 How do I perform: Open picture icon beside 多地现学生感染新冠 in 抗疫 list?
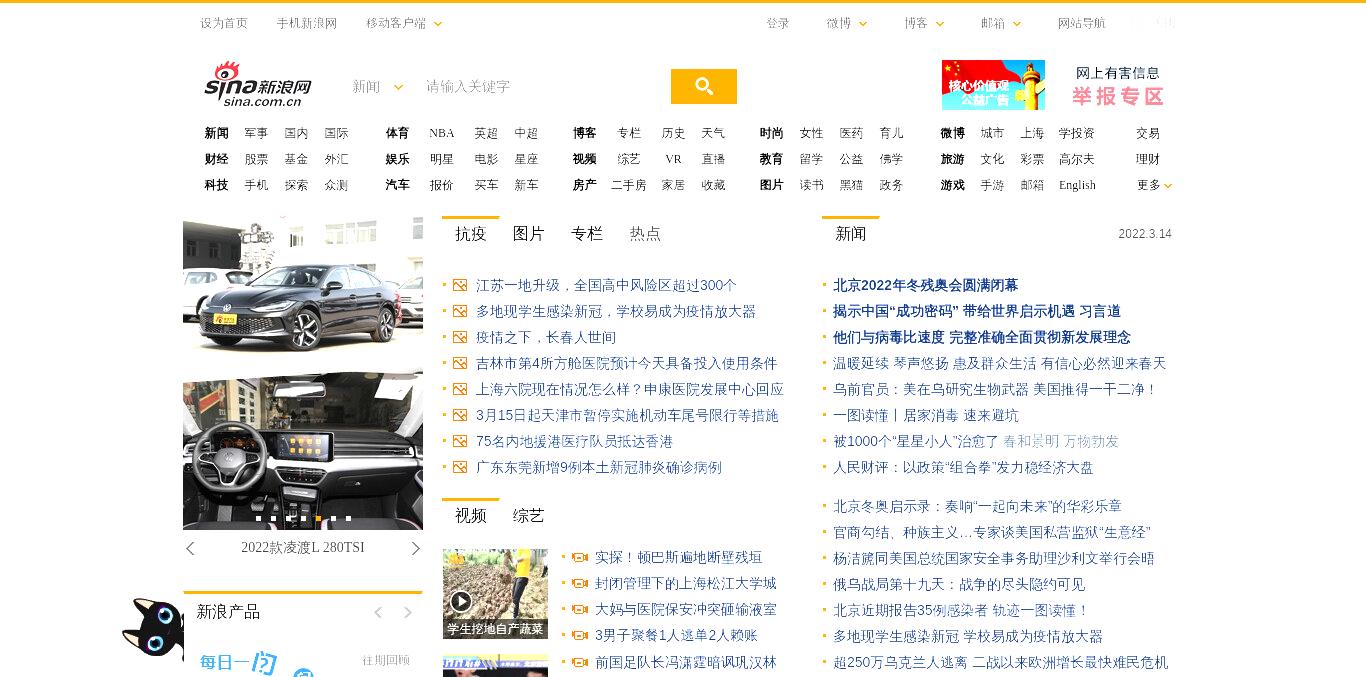[x=460, y=311]
